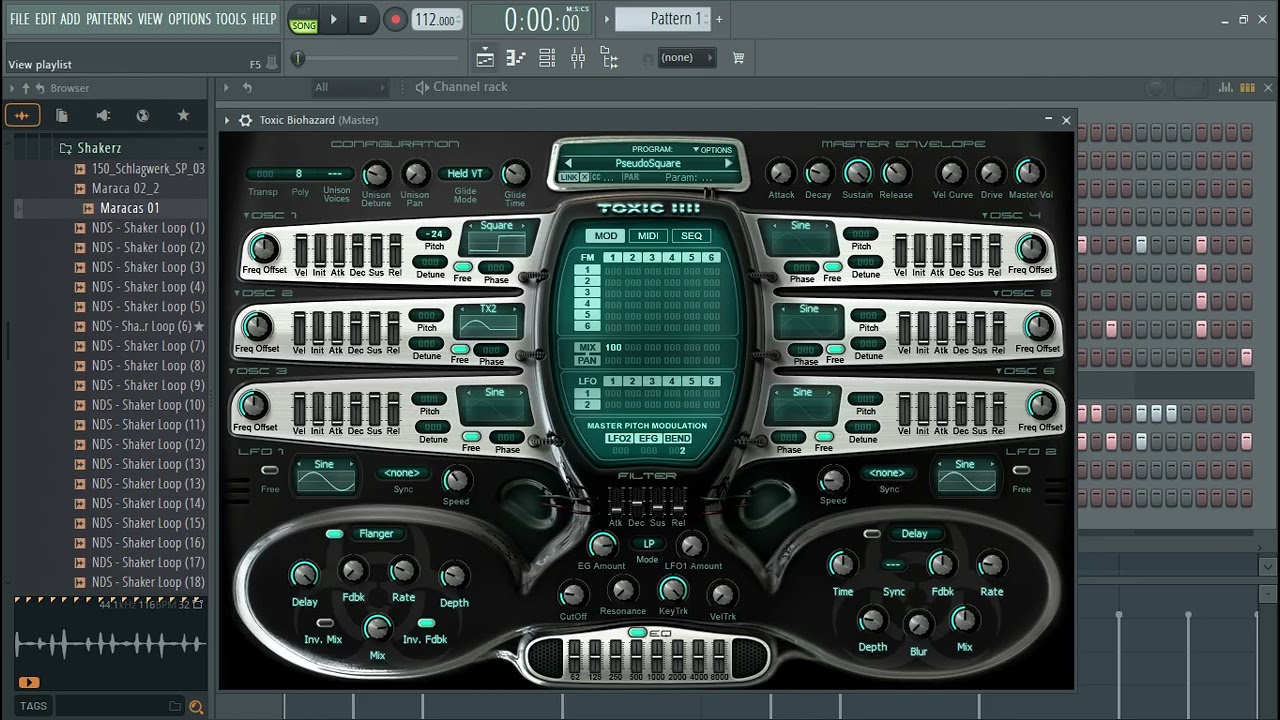Switch to the MOD tab in Toxic
The width and height of the screenshot is (1280, 720).
coord(606,236)
